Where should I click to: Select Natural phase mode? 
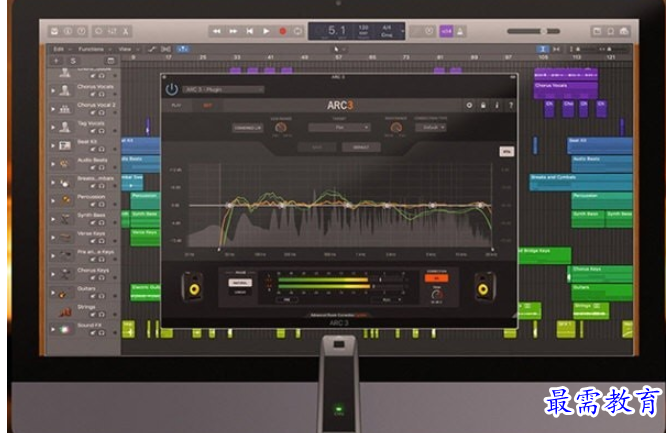[x=240, y=283]
